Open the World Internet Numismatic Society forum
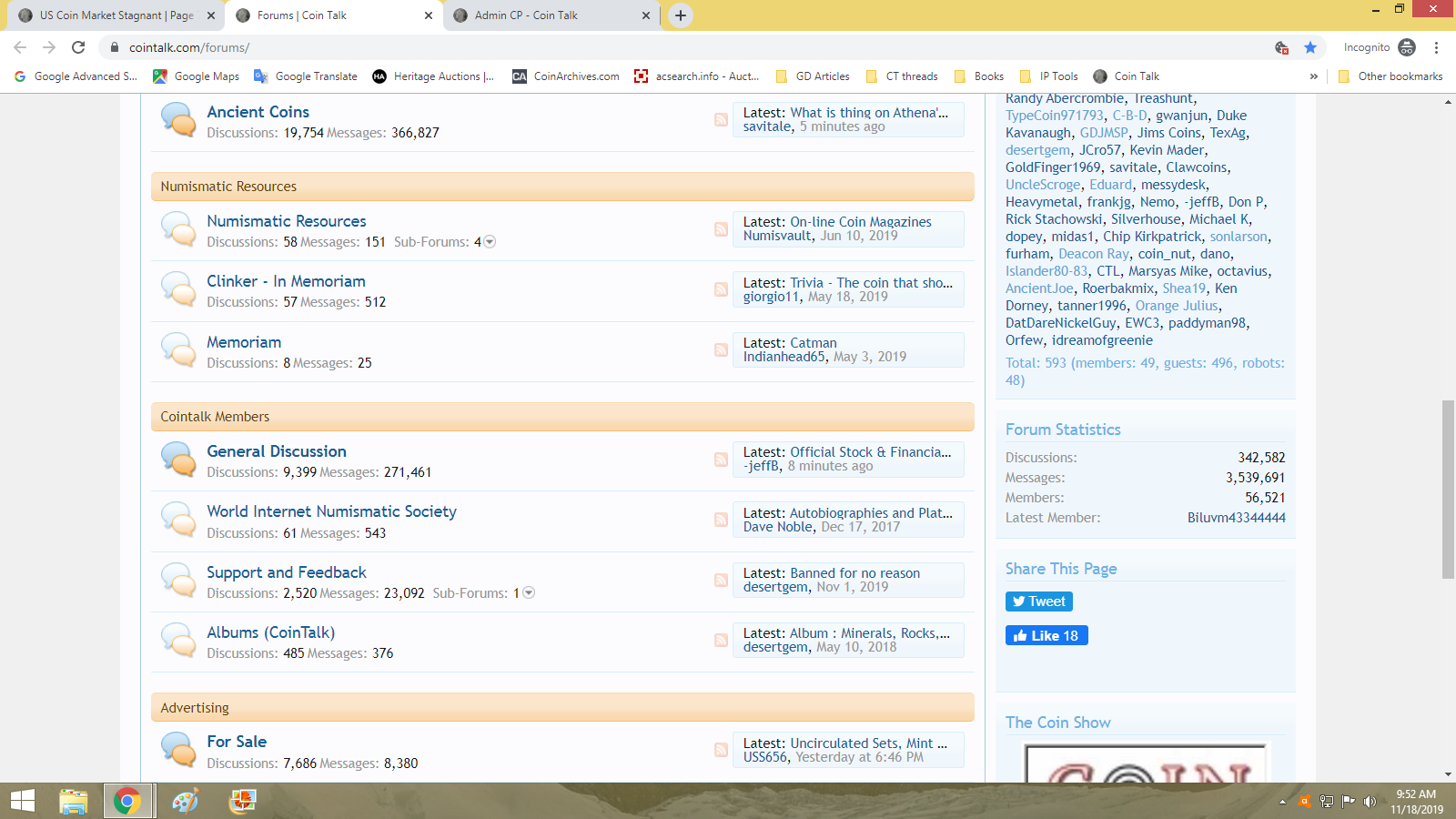 click(x=331, y=511)
